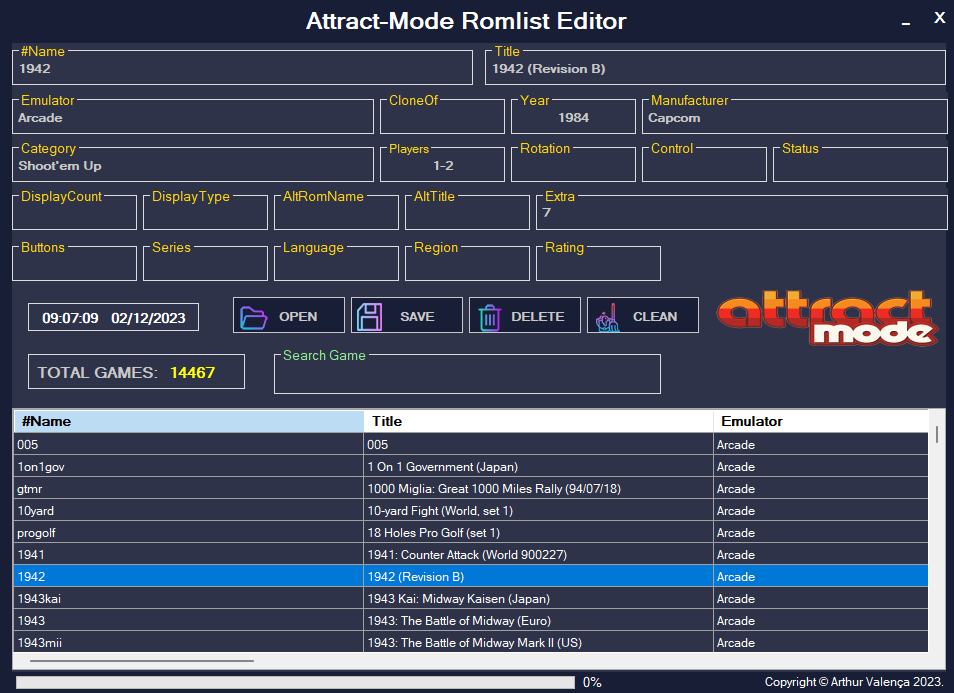Edit the Title field 1942 (Revision B)

coord(715,69)
